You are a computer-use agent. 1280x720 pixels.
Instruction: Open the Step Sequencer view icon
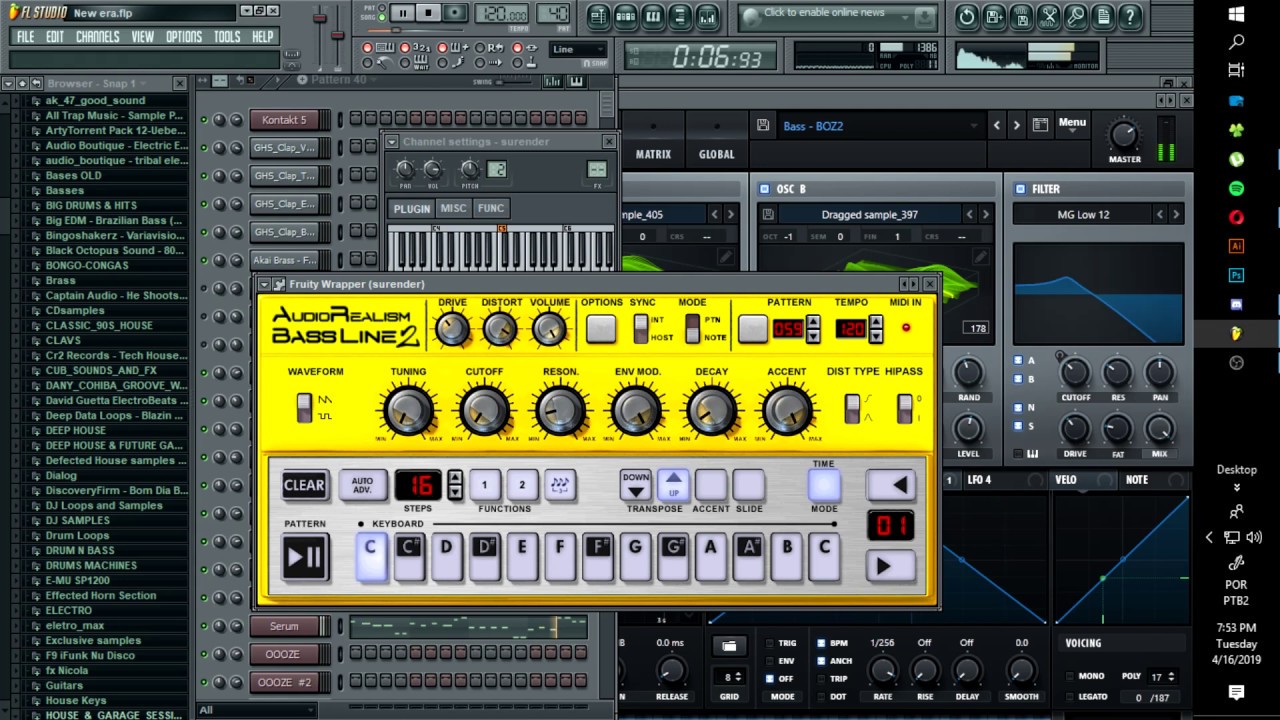pyautogui.click(x=626, y=16)
